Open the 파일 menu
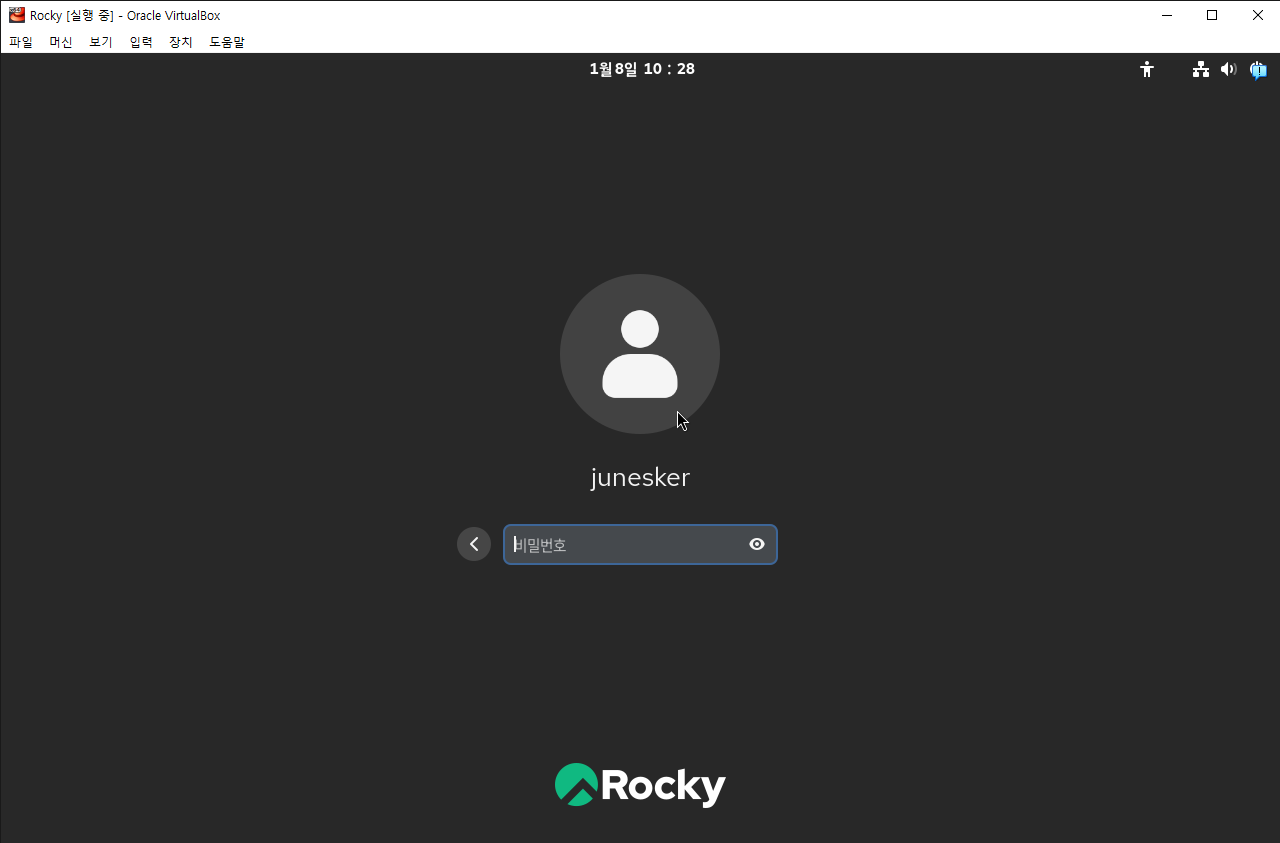This screenshot has height=843, width=1280. pos(21,42)
